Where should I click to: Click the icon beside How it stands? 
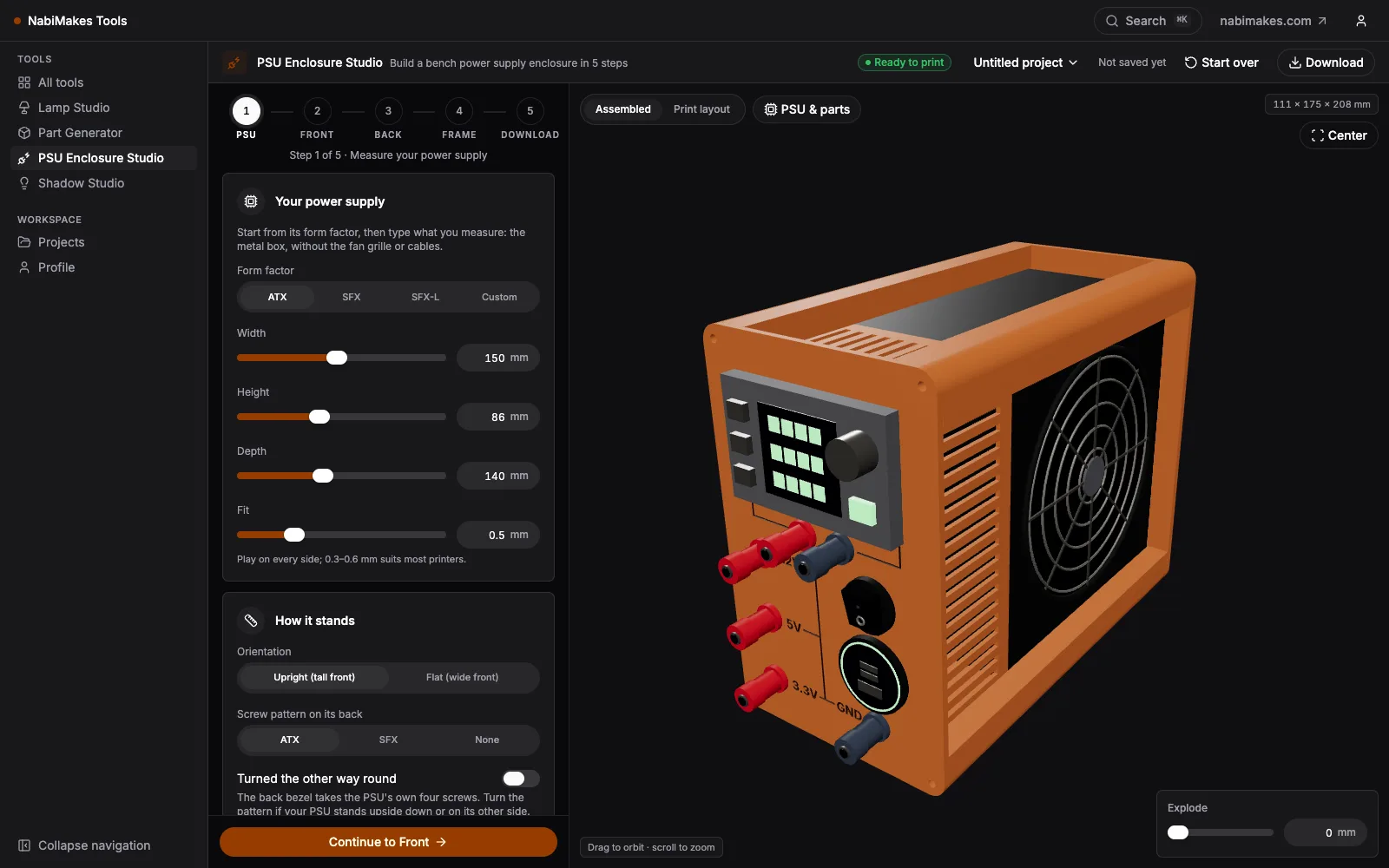click(251, 621)
